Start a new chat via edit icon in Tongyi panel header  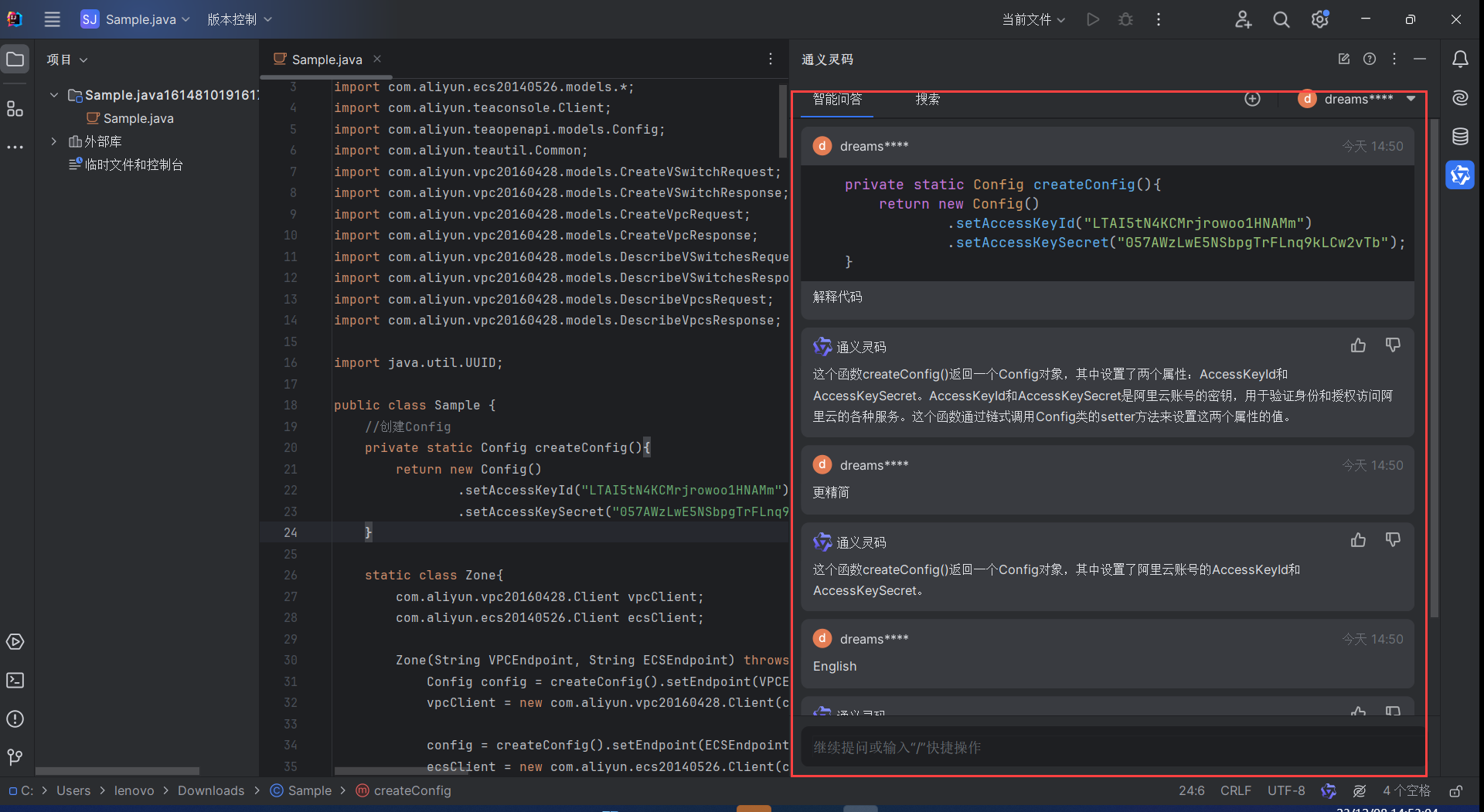tap(1344, 59)
